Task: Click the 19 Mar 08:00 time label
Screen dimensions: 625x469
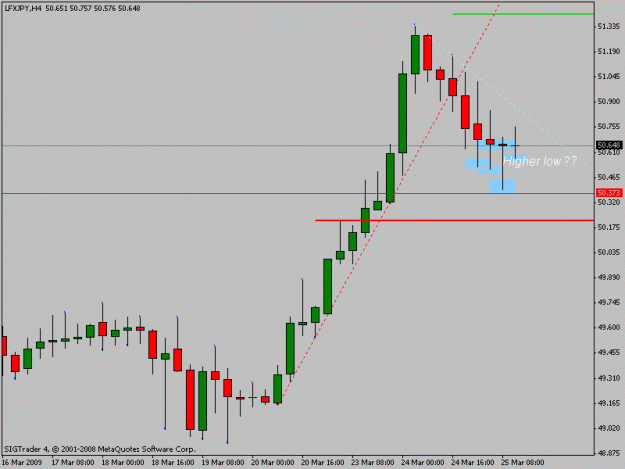Action: pos(223,463)
